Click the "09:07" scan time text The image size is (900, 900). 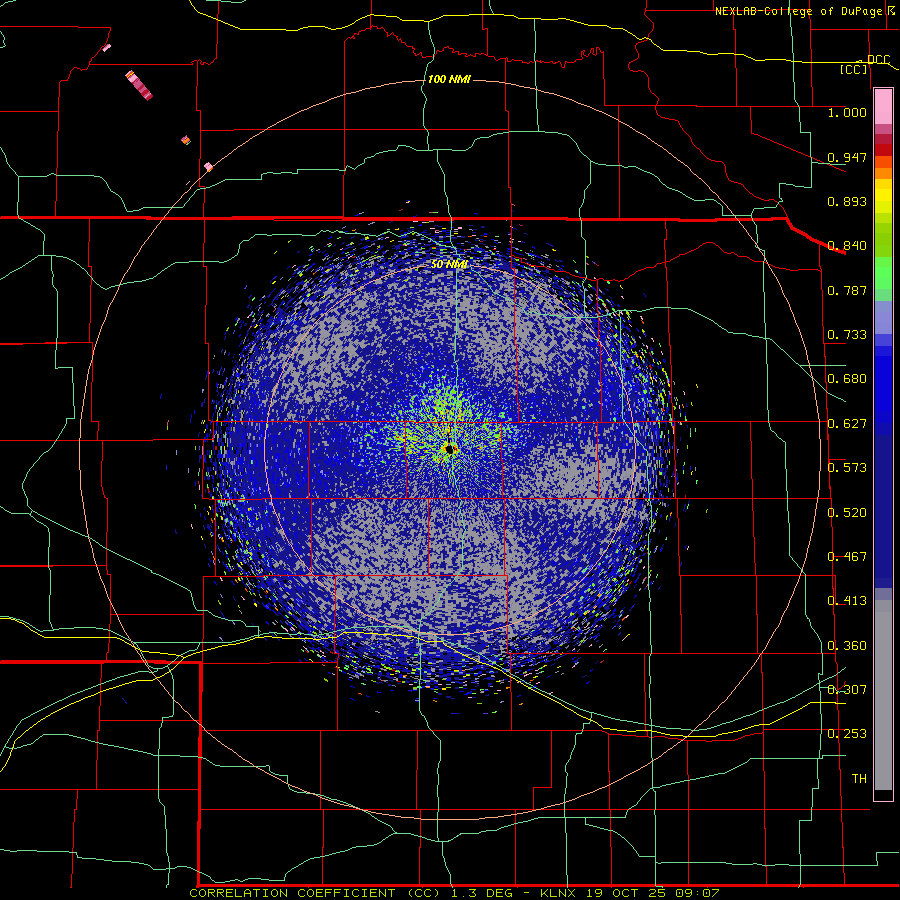click(696, 893)
